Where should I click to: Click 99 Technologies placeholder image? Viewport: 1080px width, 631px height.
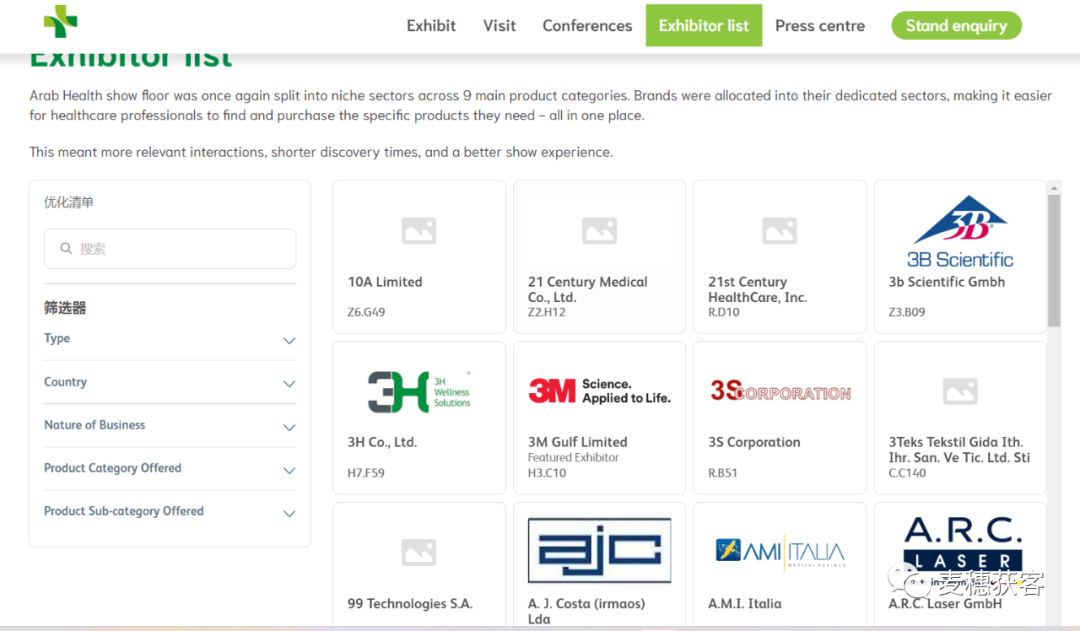point(419,552)
